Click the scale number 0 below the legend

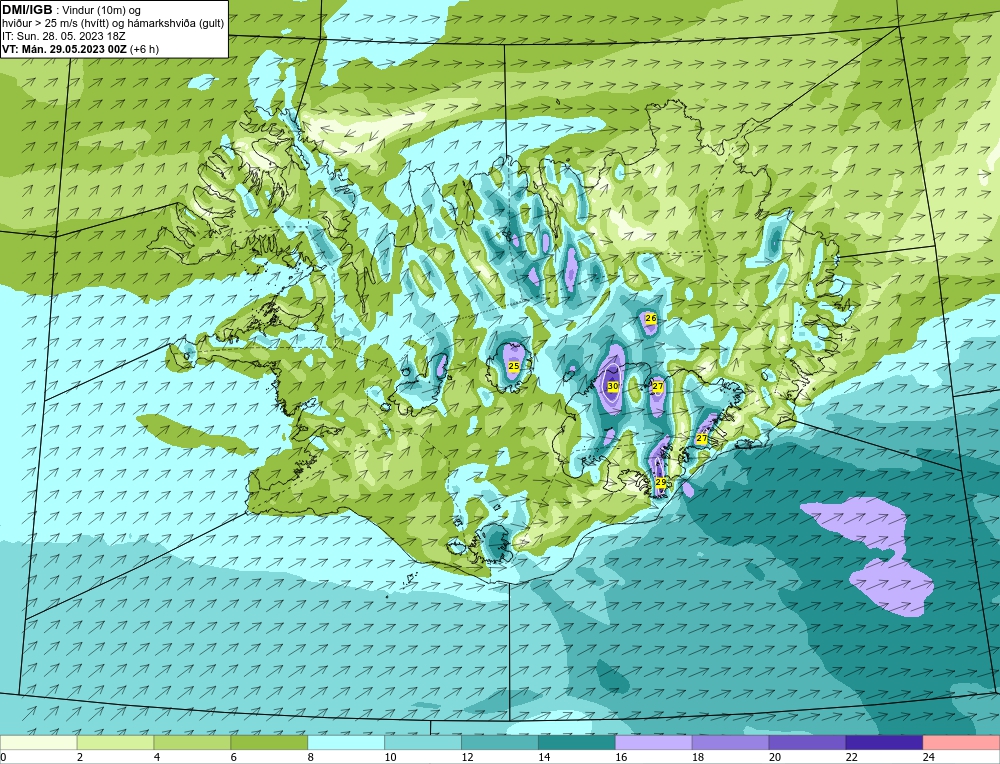click(3, 757)
